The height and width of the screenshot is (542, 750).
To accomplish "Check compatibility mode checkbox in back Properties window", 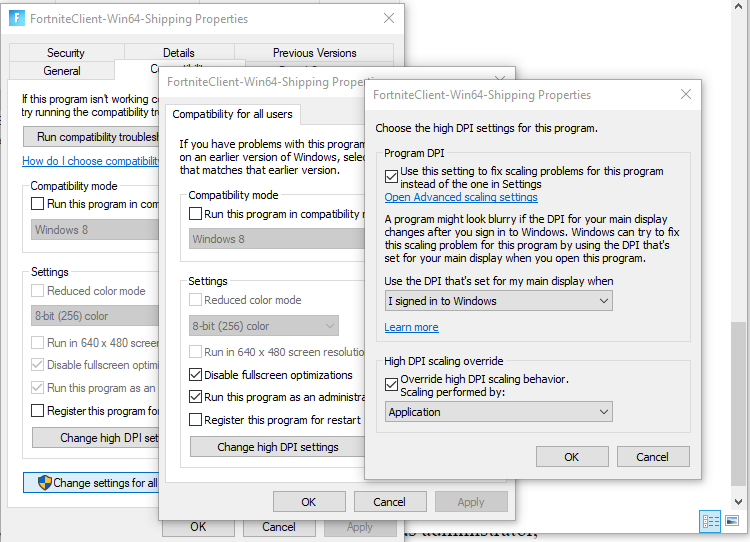I will point(37,203).
